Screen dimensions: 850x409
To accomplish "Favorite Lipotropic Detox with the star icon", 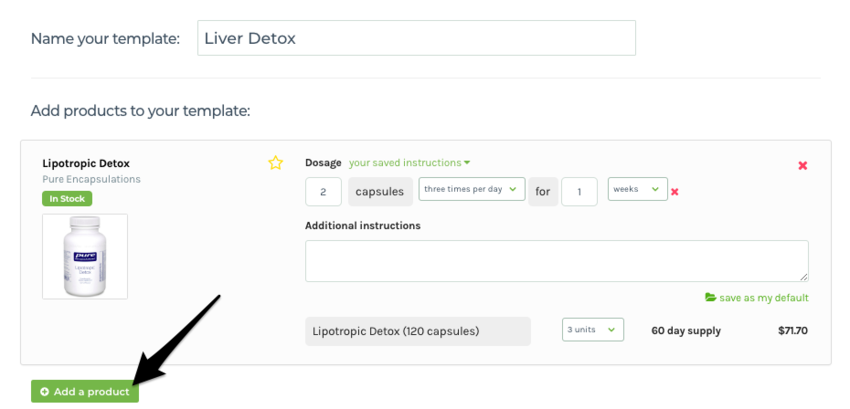I will (276, 163).
